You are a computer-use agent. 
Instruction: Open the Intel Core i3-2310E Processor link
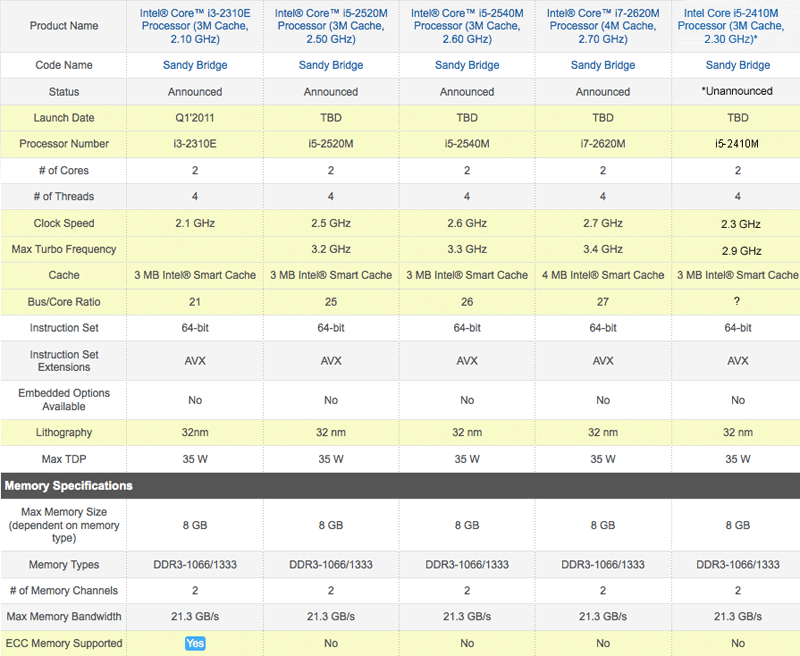click(195, 26)
